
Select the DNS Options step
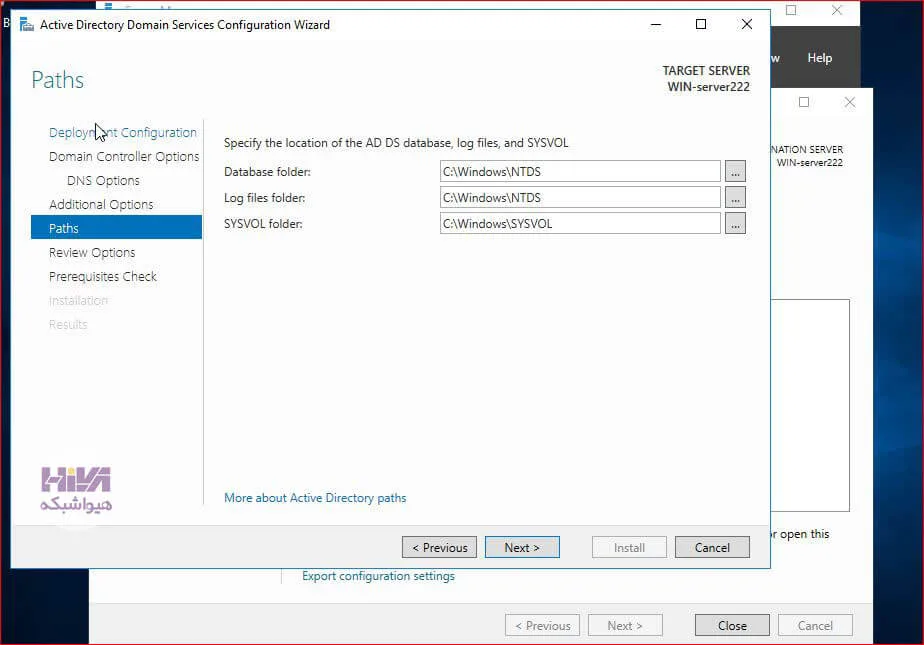(103, 181)
